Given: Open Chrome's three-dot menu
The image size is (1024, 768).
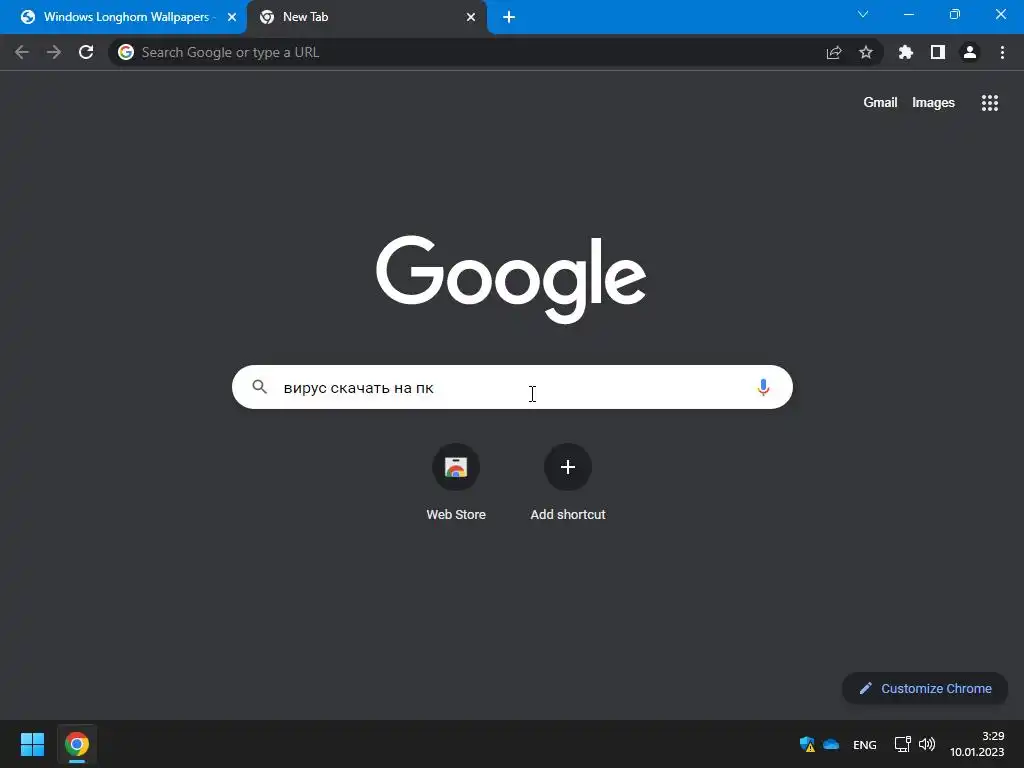Looking at the screenshot, I should [1002, 52].
